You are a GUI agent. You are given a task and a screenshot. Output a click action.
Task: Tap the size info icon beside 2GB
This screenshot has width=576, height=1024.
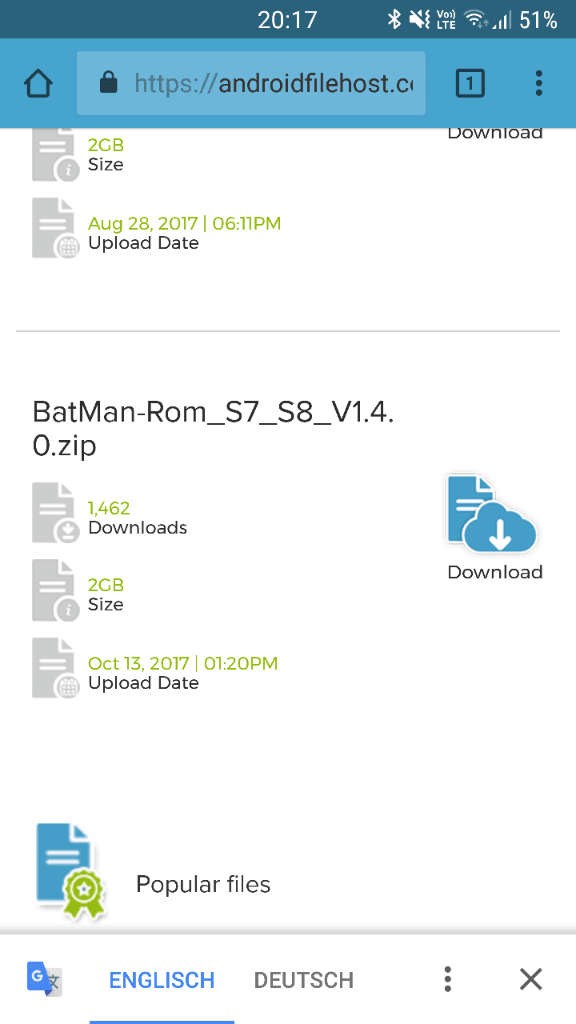pos(56,590)
